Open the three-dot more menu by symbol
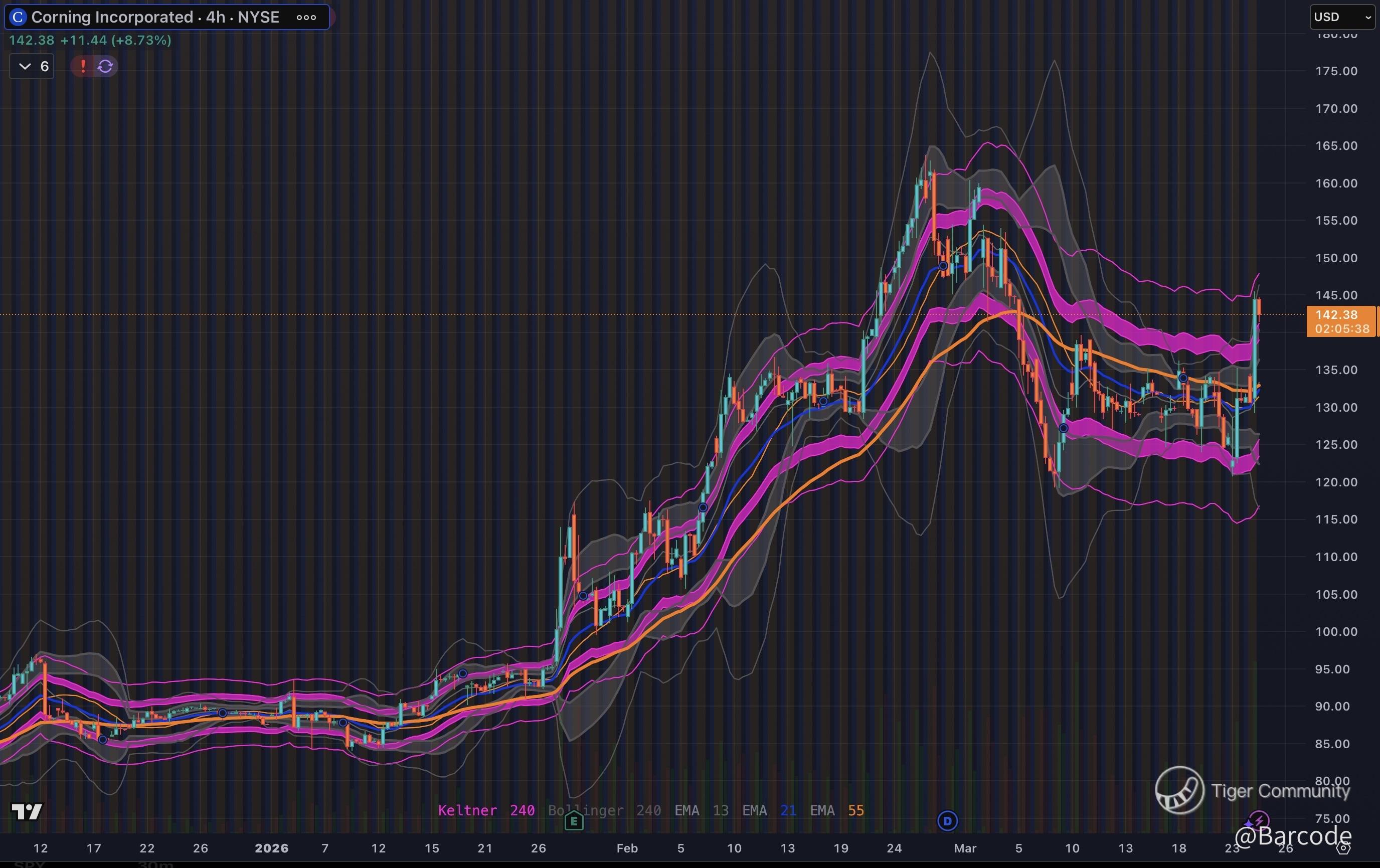The width and height of the screenshot is (1380, 868). coord(306,17)
